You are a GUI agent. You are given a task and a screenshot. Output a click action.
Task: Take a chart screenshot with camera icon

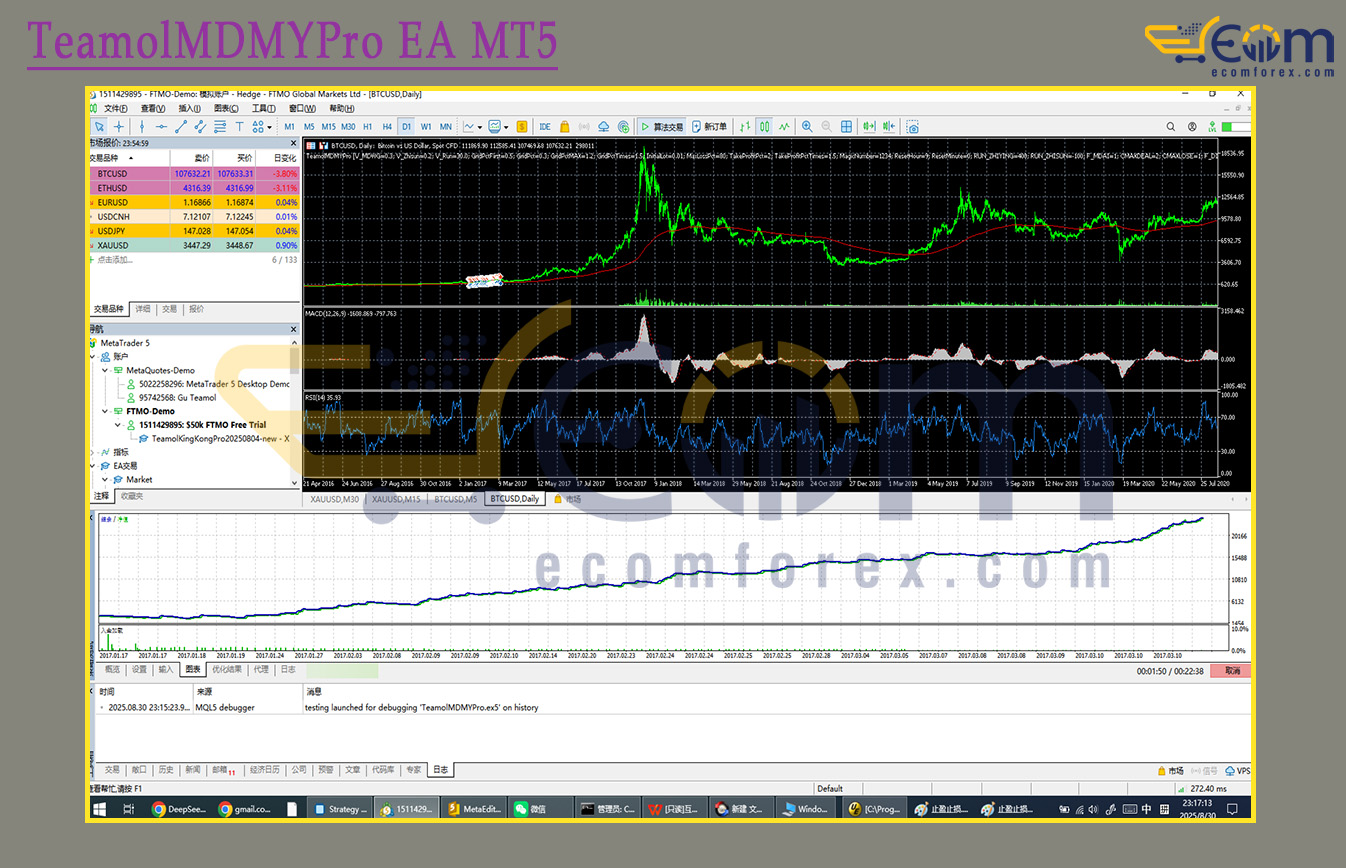[x=912, y=127]
